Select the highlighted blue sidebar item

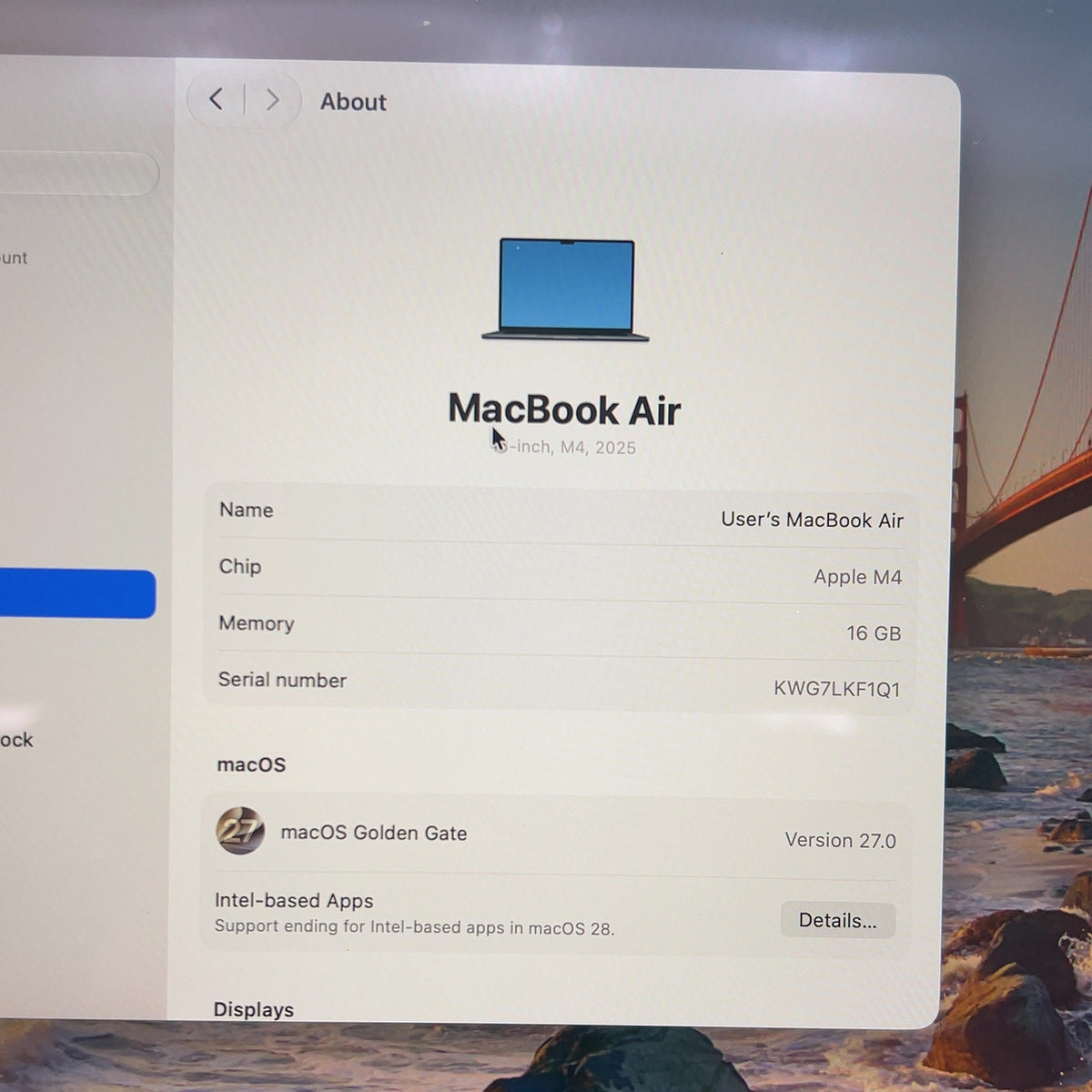(x=78, y=593)
